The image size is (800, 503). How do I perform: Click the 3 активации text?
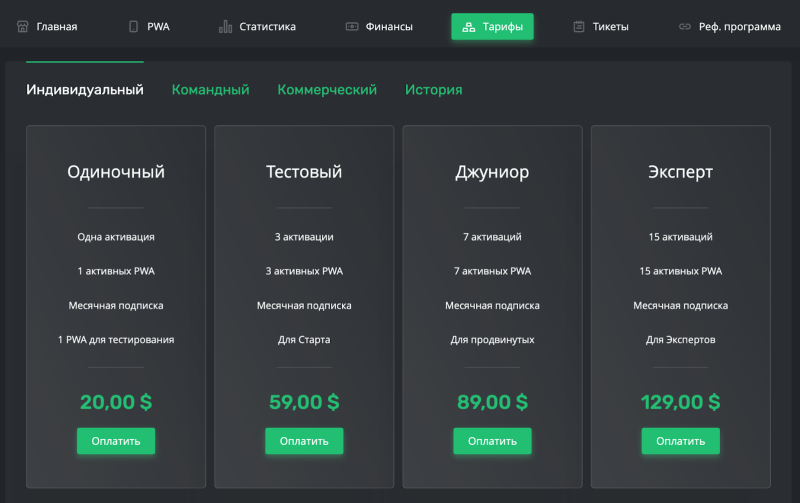(304, 237)
